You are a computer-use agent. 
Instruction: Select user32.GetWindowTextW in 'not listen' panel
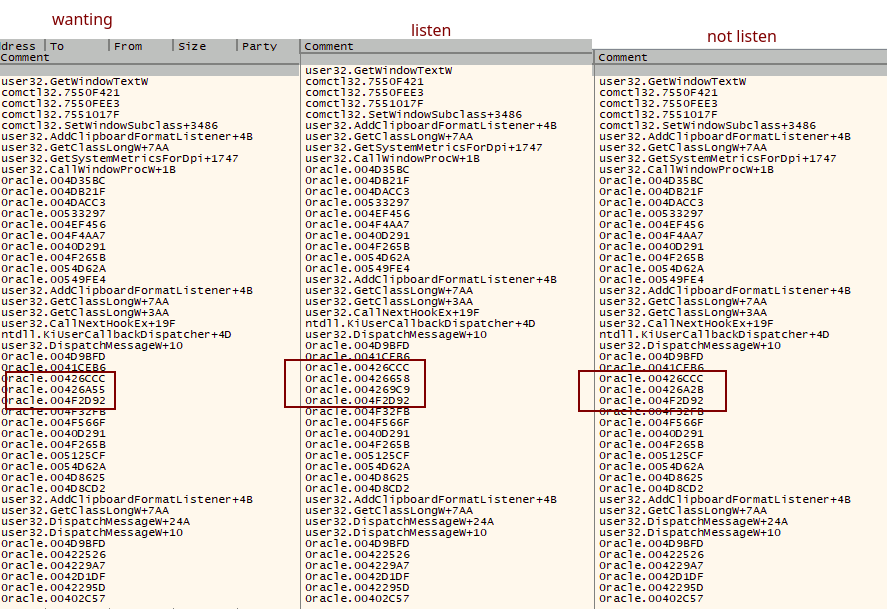coord(673,81)
